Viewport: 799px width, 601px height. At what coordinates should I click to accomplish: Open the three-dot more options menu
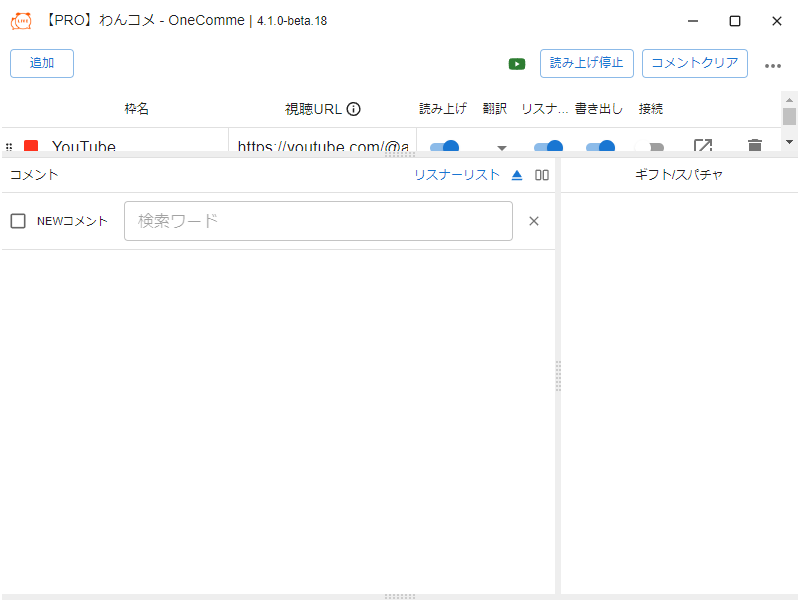coord(773,65)
